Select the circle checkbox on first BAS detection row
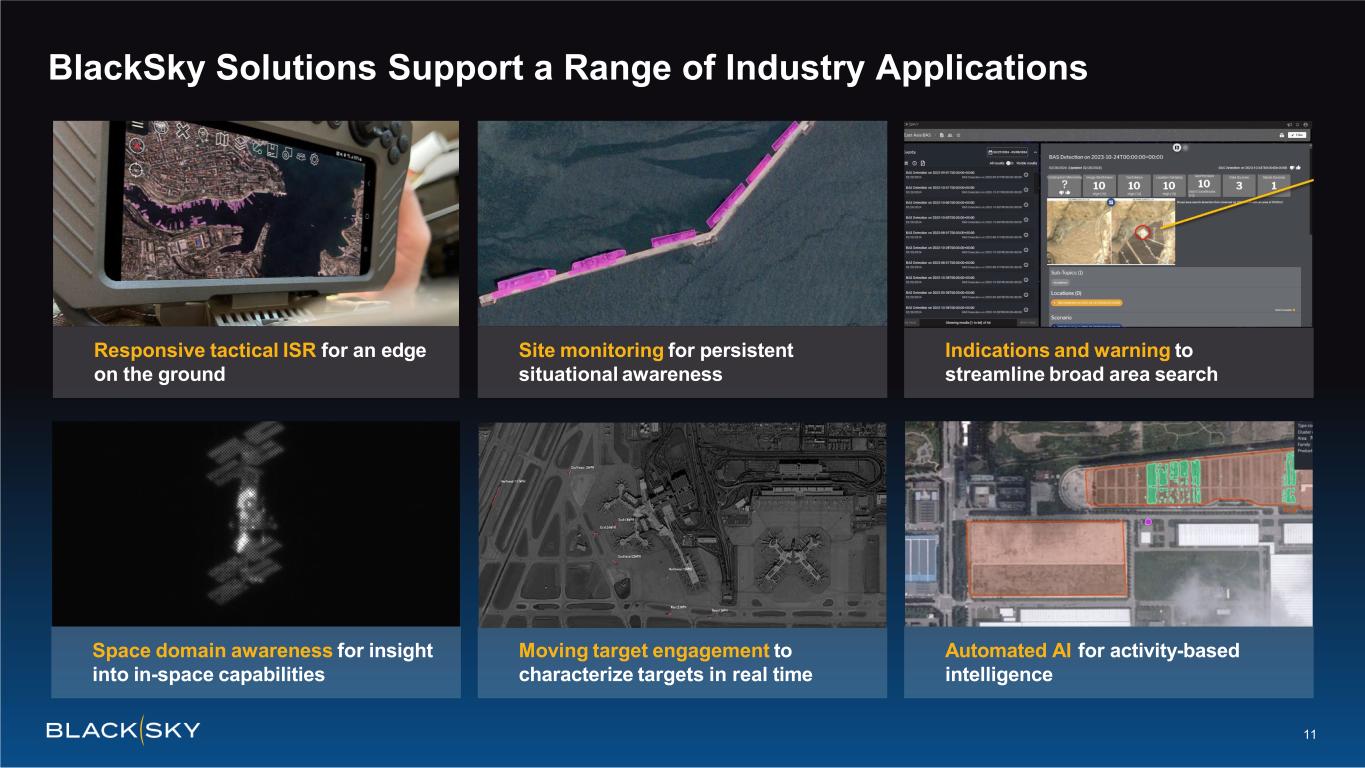 pos(1026,174)
